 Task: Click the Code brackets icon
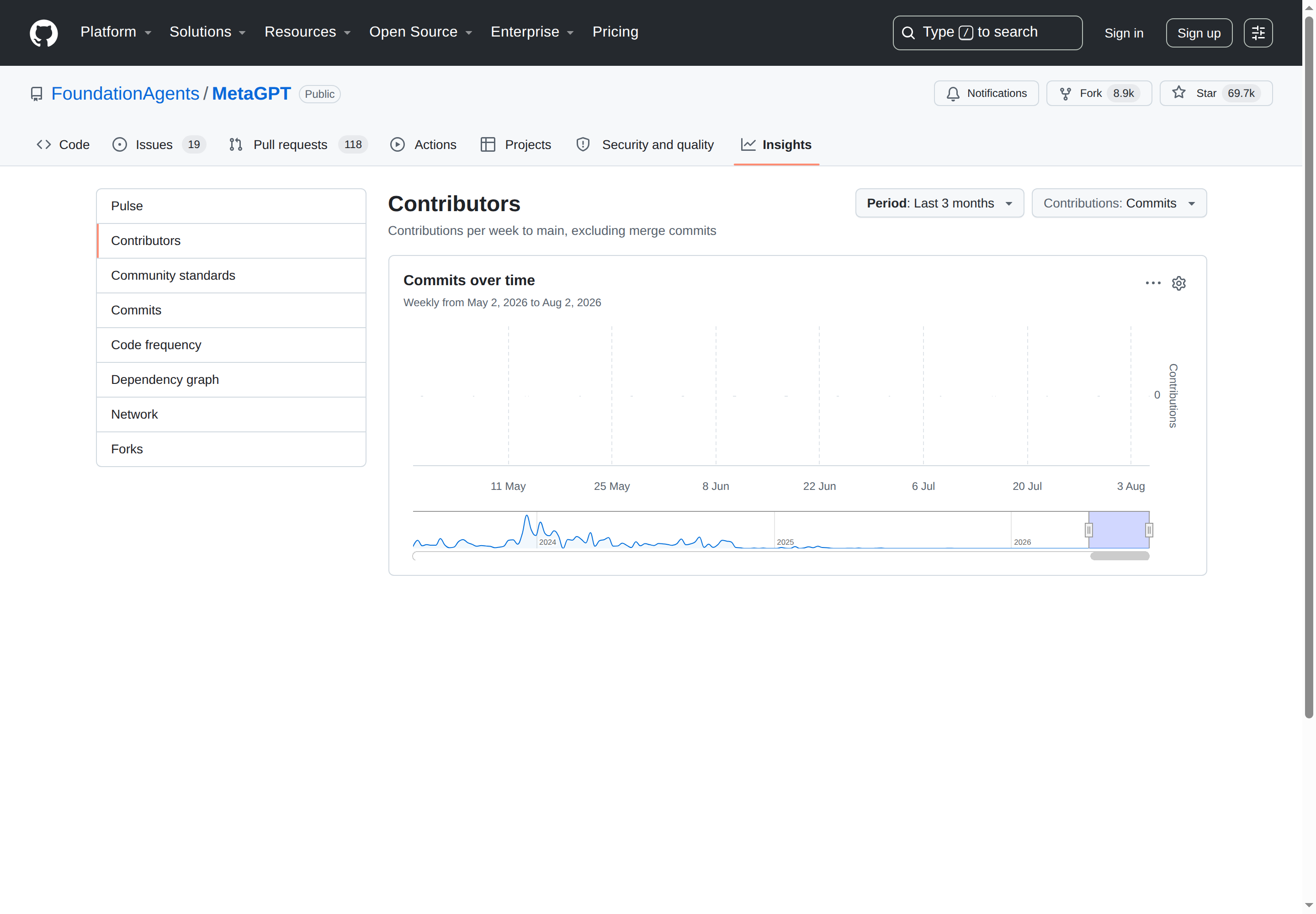(43, 144)
